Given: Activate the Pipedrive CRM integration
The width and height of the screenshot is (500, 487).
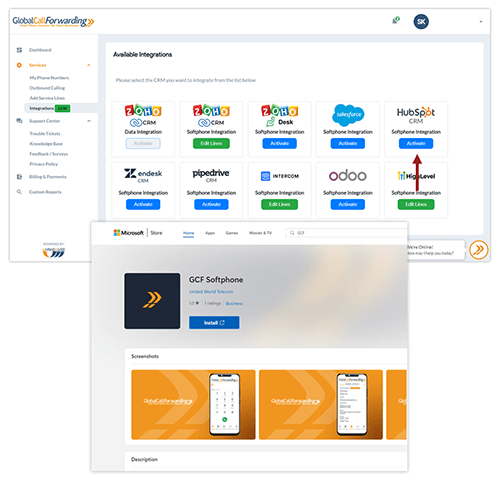Looking at the screenshot, I should (x=211, y=204).
